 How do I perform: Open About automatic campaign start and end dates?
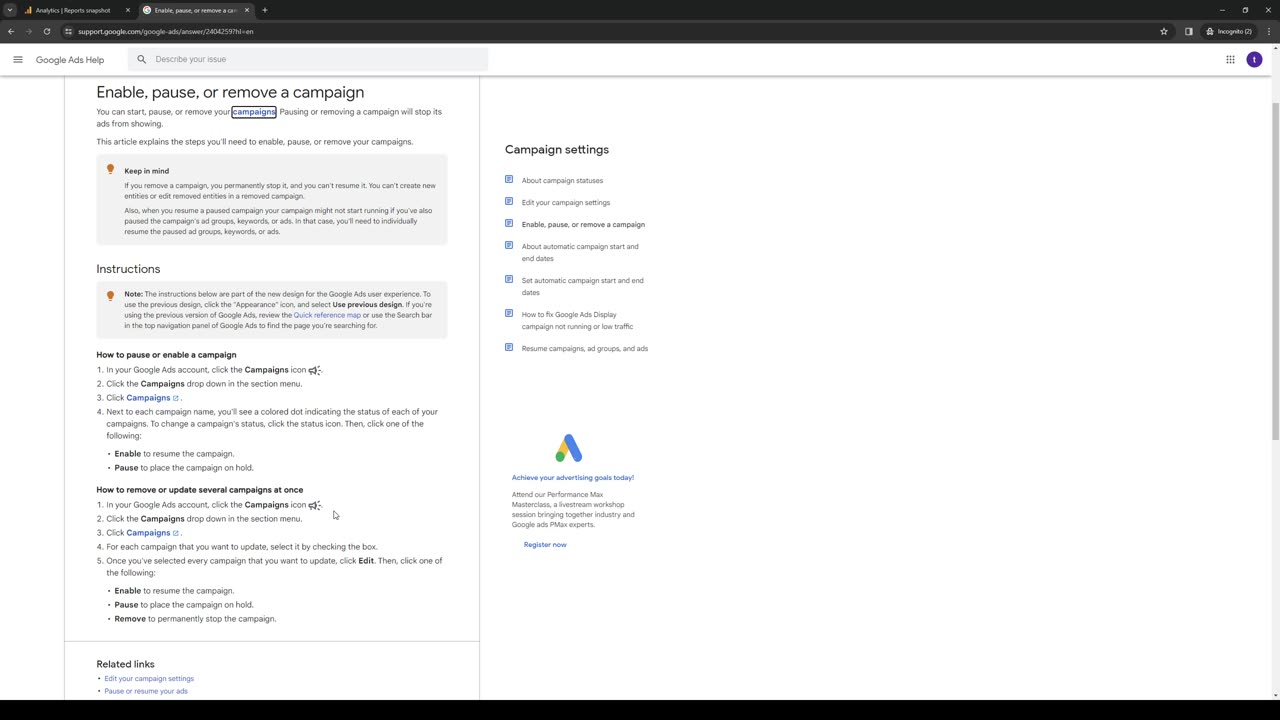click(x=580, y=252)
